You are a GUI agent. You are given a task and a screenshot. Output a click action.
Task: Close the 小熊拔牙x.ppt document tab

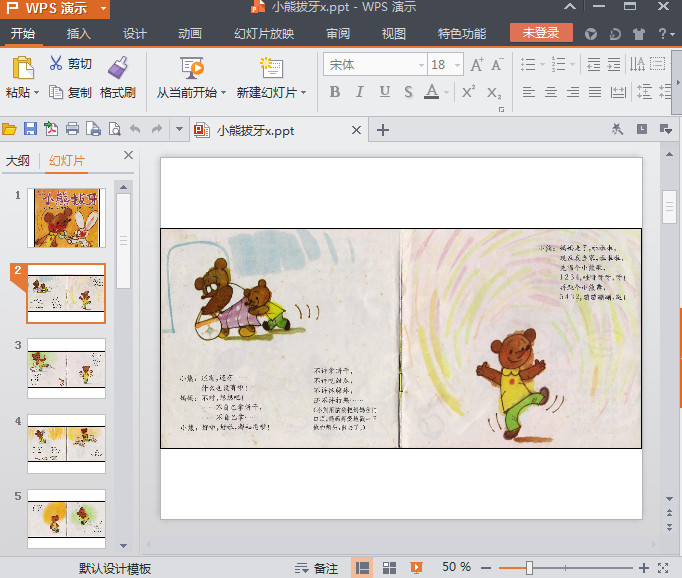(356, 130)
